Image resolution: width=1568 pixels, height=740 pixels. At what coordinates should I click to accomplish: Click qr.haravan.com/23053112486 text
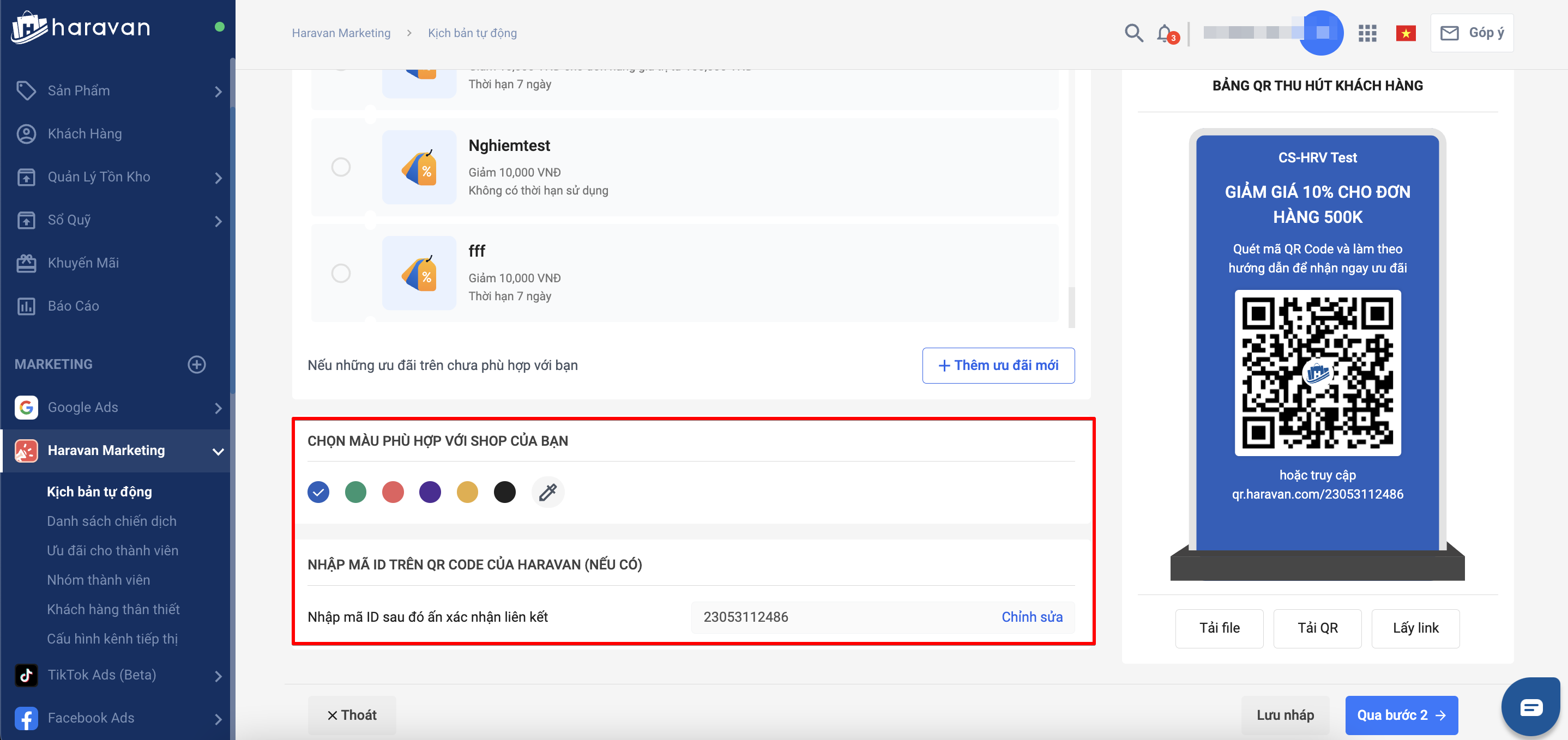1317,494
